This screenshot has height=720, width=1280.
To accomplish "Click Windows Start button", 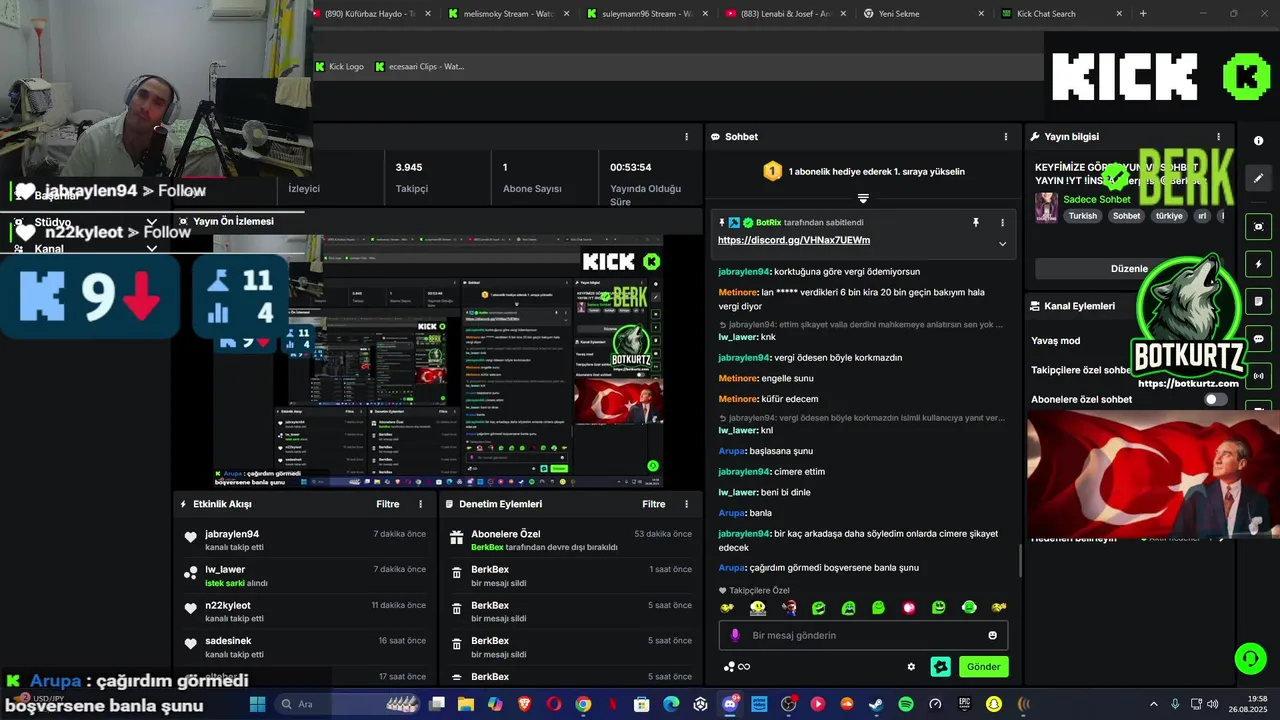I will click(x=257, y=704).
